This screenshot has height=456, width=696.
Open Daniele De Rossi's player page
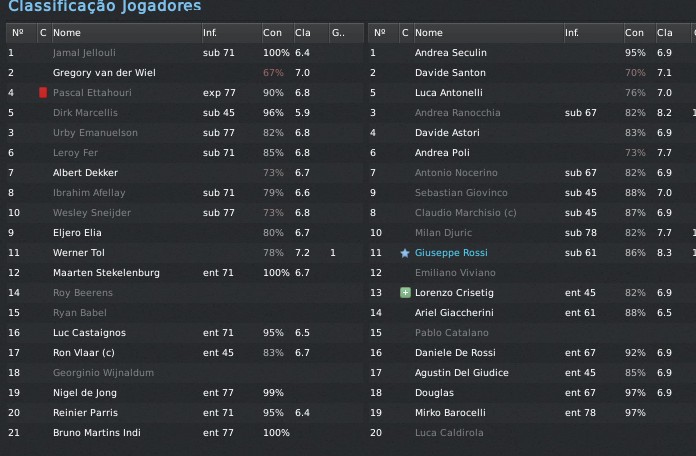pyautogui.click(x=457, y=353)
